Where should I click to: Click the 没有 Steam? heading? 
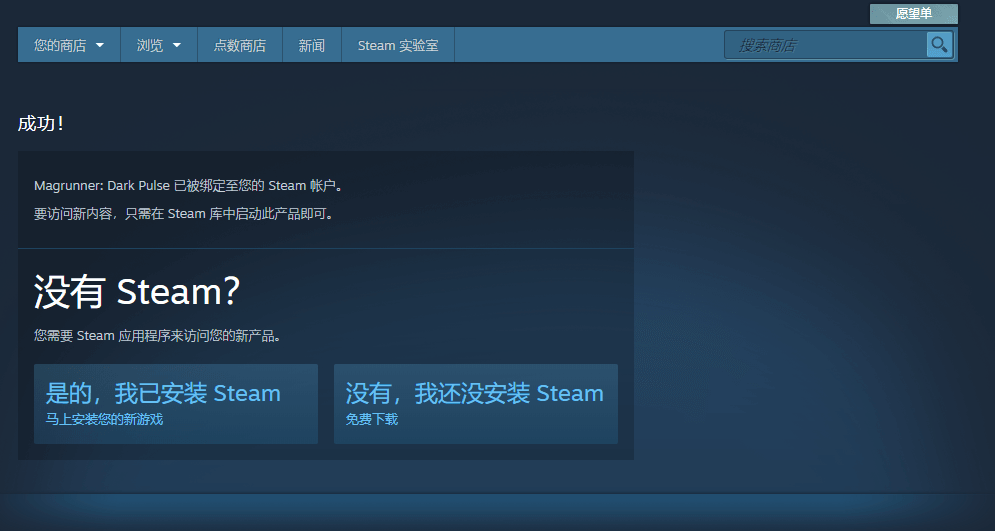(x=137, y=292)
